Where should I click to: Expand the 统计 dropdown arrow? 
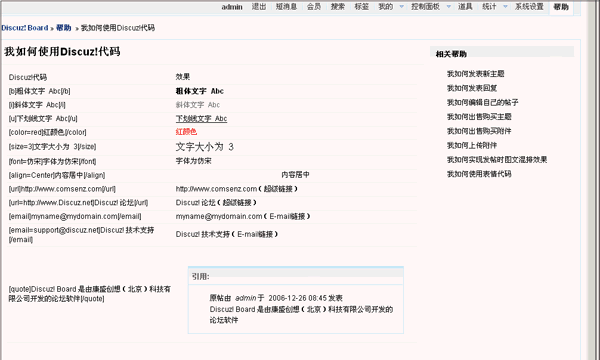(x=505, y=7)
